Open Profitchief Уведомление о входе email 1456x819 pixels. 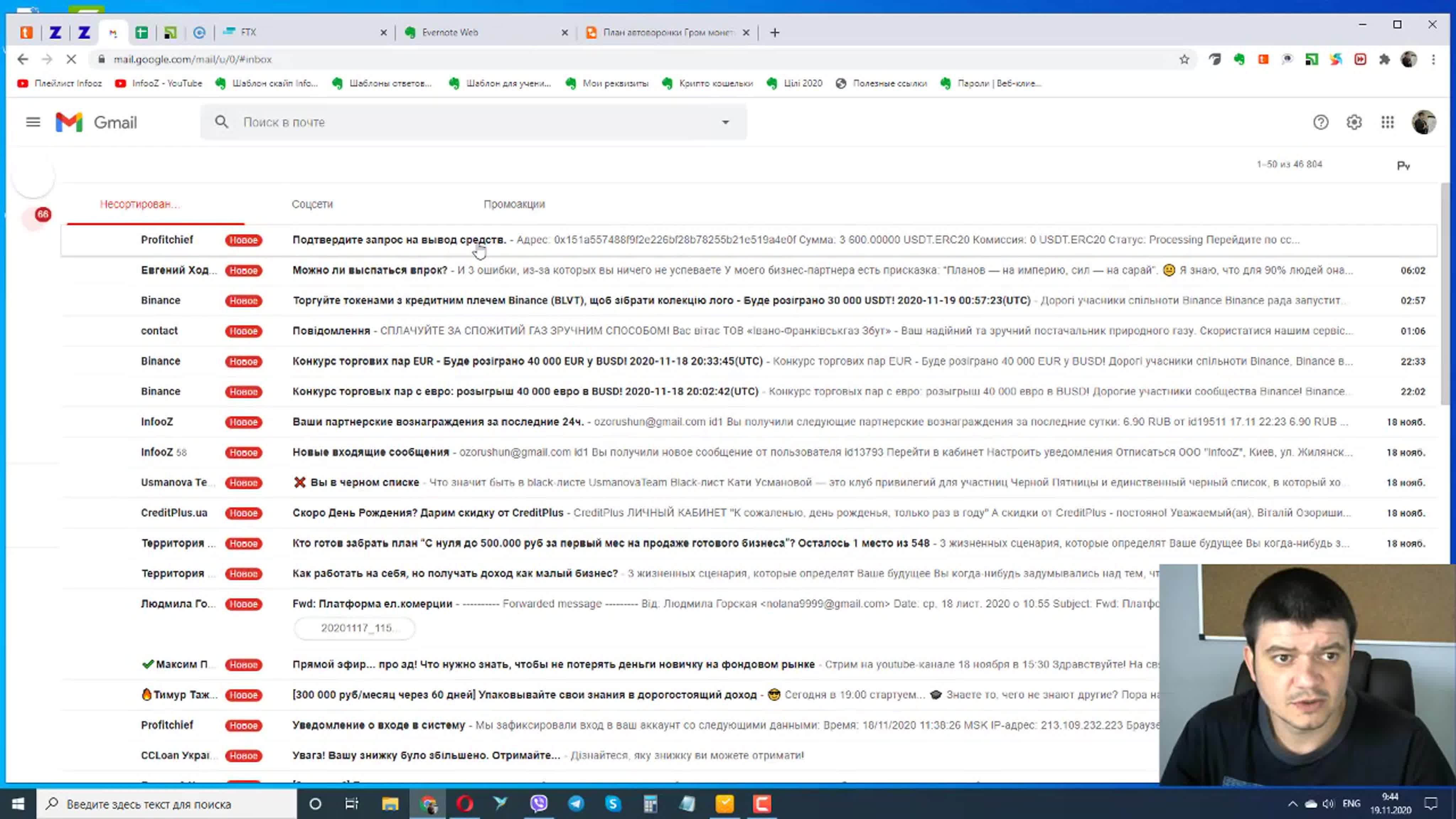(x=610, y=725)
